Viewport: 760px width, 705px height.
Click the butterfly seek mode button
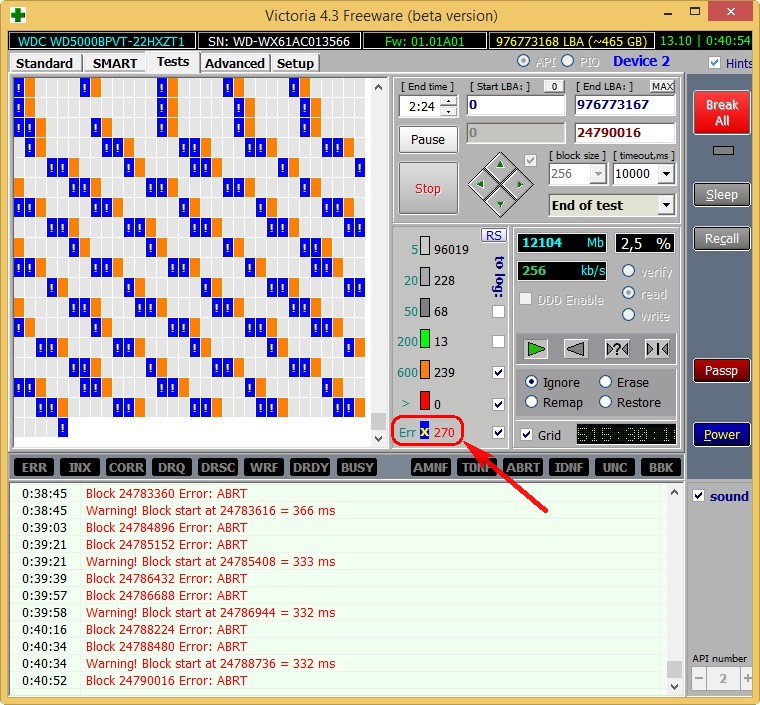point(658,349)
